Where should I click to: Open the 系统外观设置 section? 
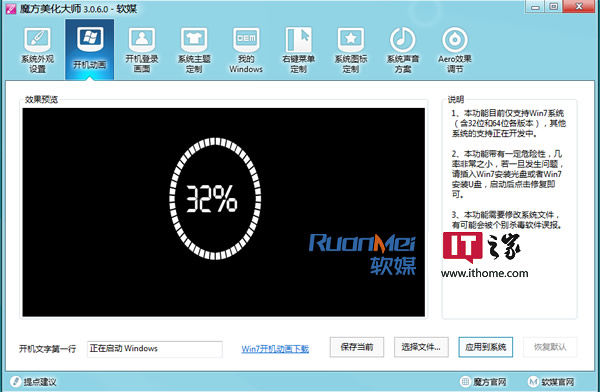(x=37, y=50)
